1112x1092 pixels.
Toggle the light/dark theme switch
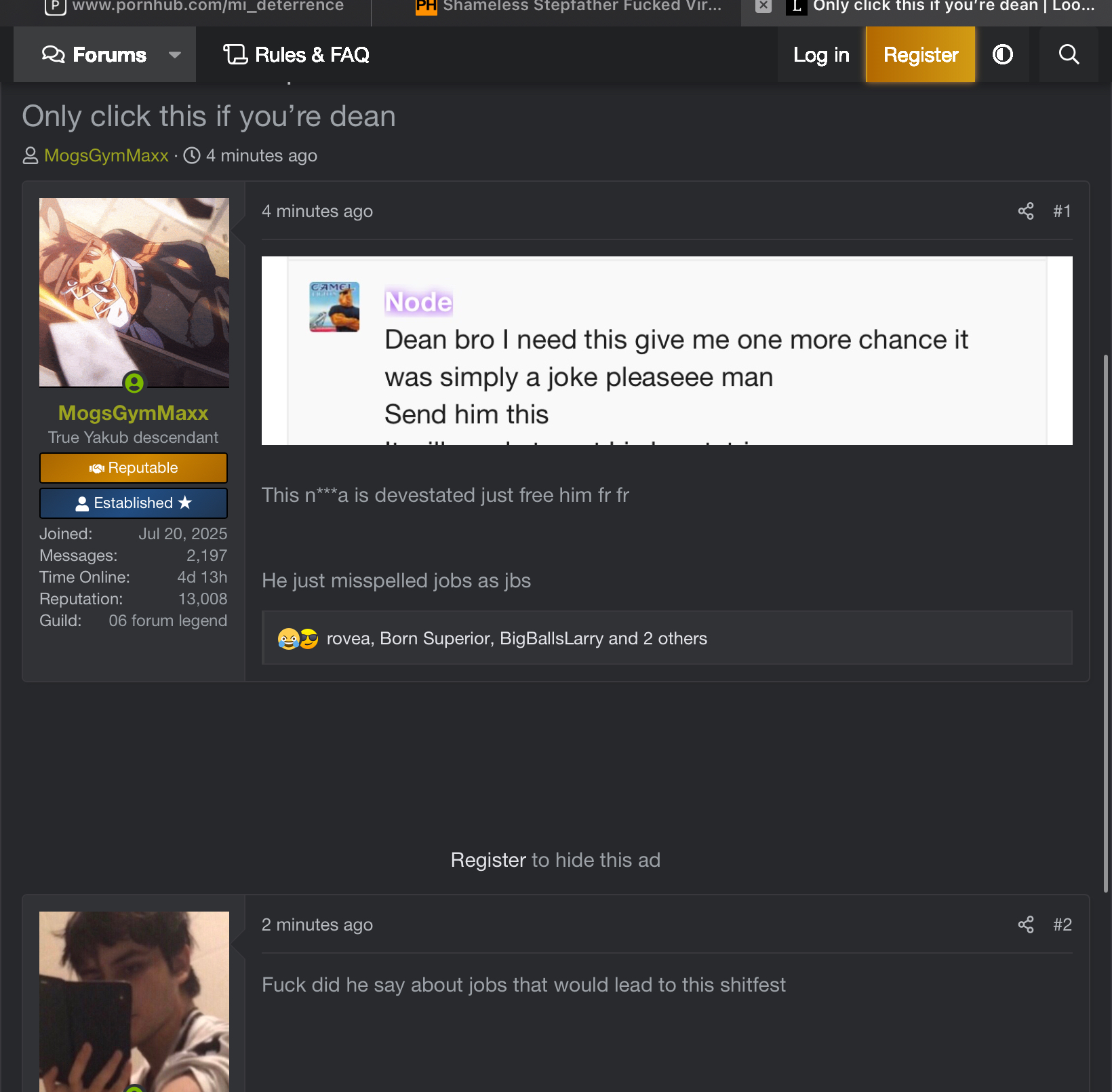[x=1002, y=54]
